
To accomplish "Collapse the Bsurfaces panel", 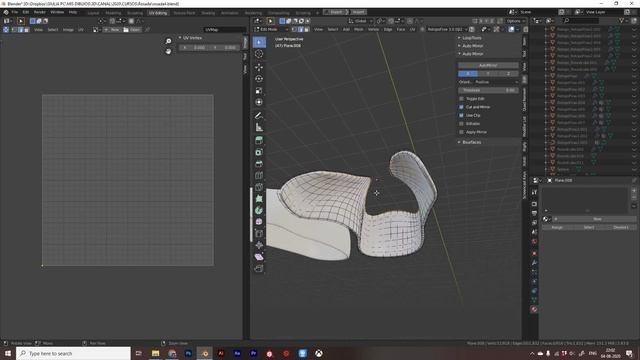I will coord(471,142).
